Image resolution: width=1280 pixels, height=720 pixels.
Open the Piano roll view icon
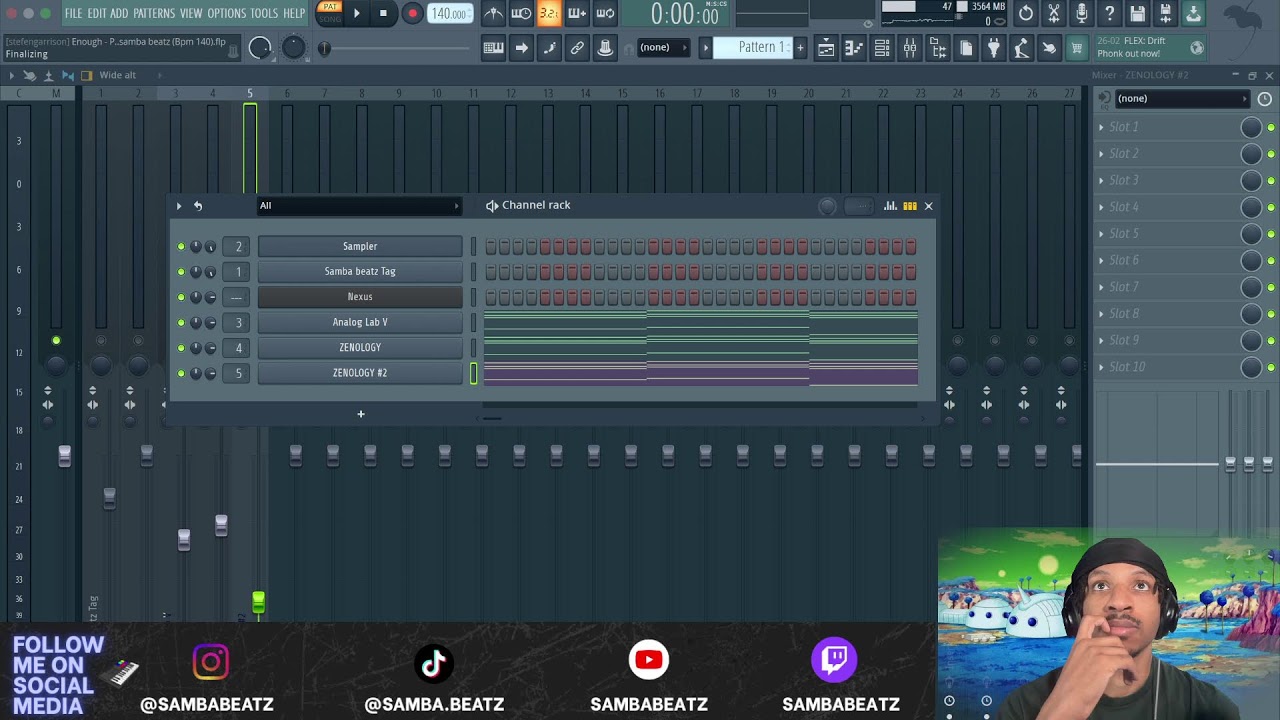854,47
